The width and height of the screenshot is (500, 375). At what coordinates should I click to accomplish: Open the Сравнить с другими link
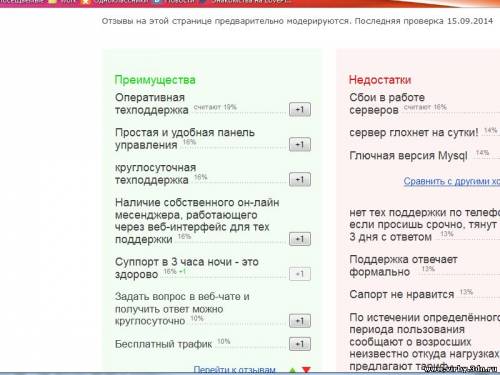(x=452, y=181)
